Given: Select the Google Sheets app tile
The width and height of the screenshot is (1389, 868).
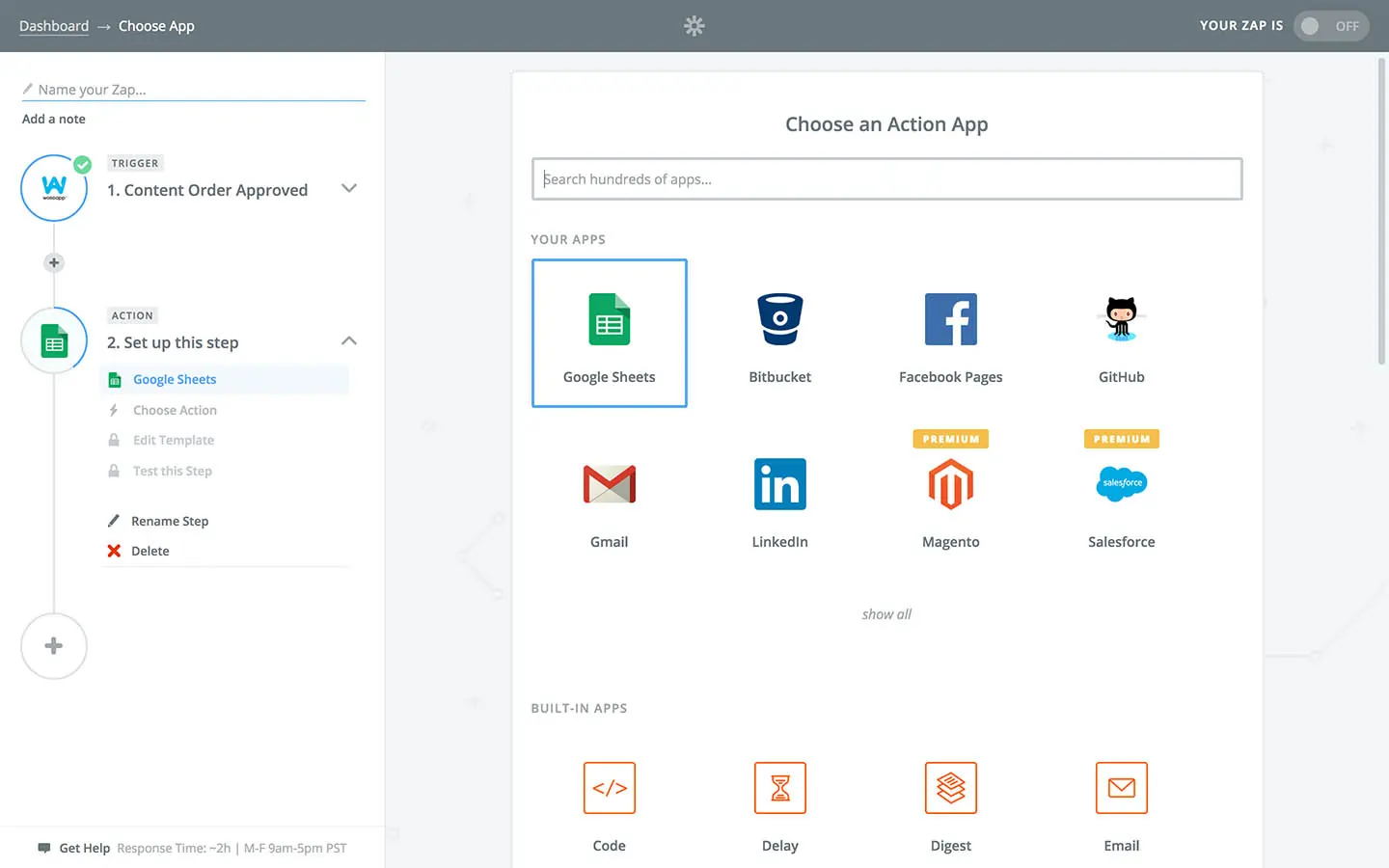Looking at the screenshot, I should [x=609, y=333].
